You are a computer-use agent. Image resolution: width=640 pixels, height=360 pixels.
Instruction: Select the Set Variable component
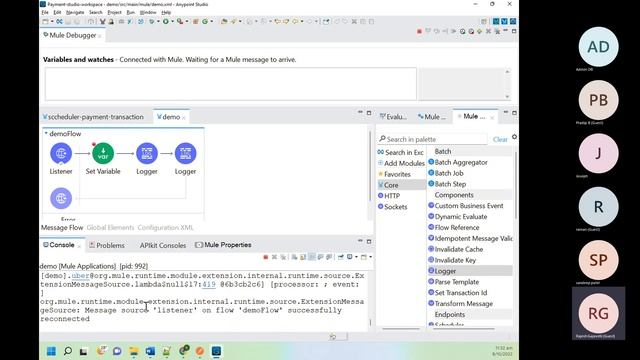(103, 153)
